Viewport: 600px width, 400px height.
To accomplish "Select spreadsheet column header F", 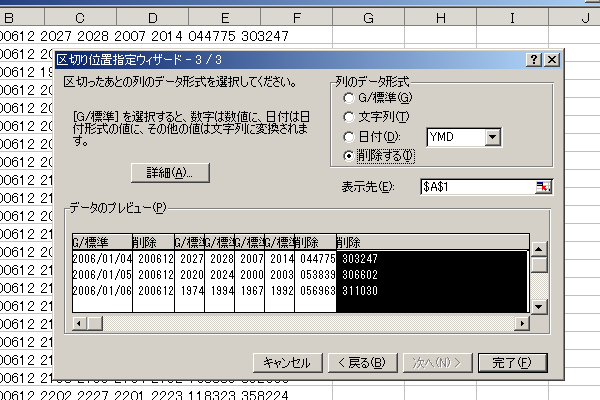I will point(297,17).
